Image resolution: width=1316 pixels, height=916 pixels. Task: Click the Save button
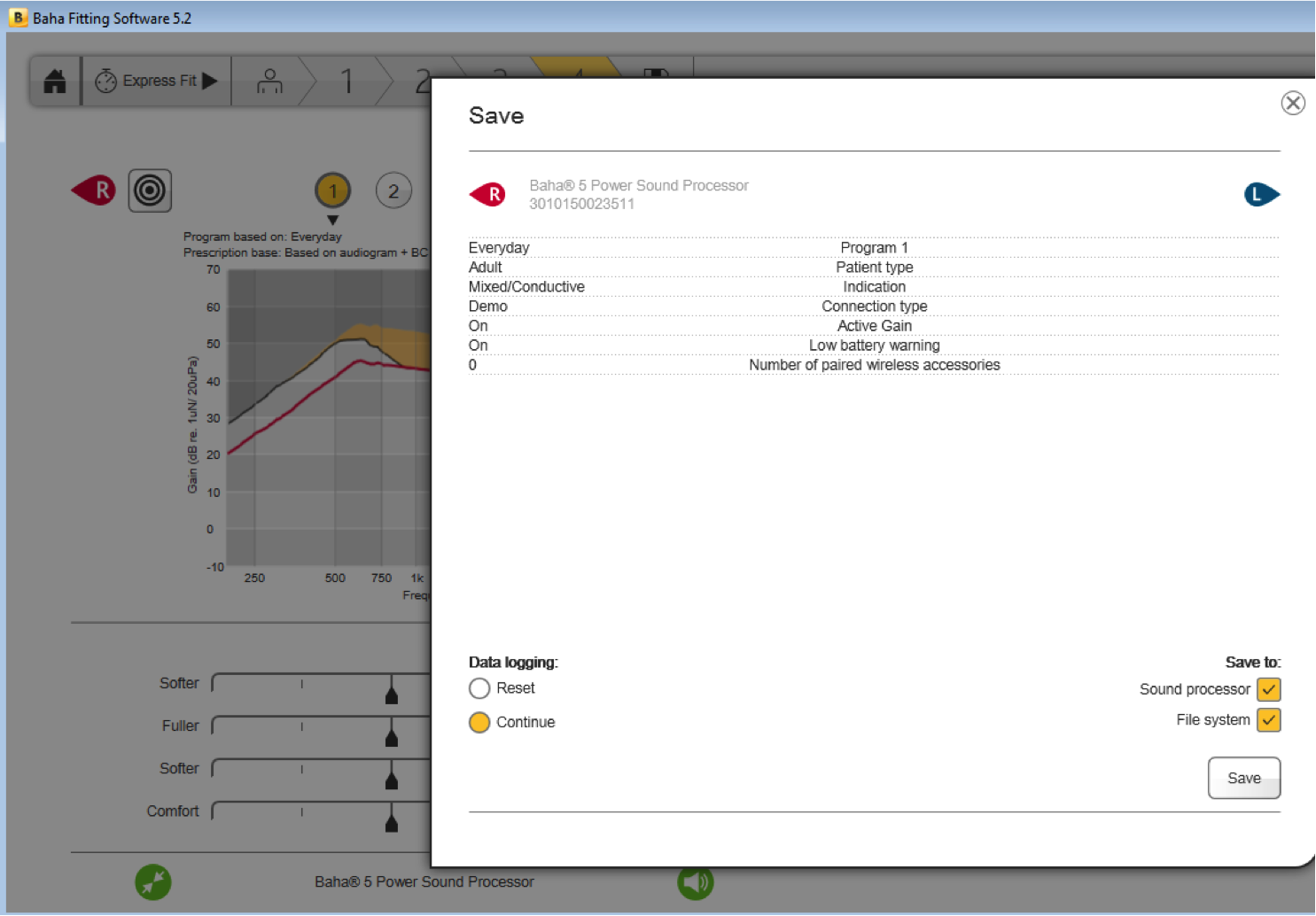tap(1244, 778)
